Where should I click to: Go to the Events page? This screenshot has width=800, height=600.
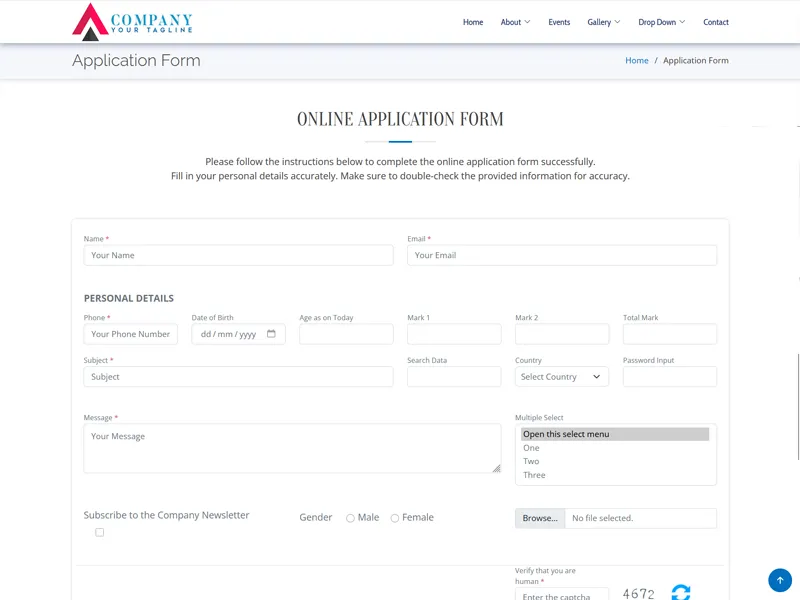point(559,22)
